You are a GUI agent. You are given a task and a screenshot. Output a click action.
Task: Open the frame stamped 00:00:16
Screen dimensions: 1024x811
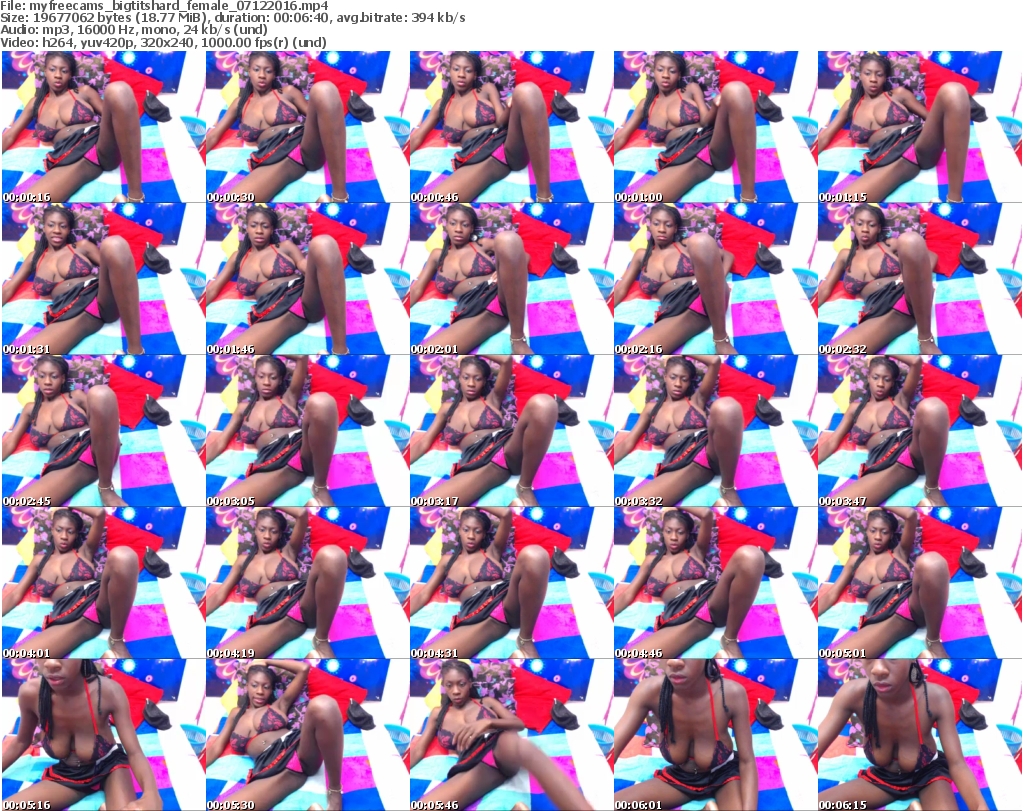coord(103,127)
